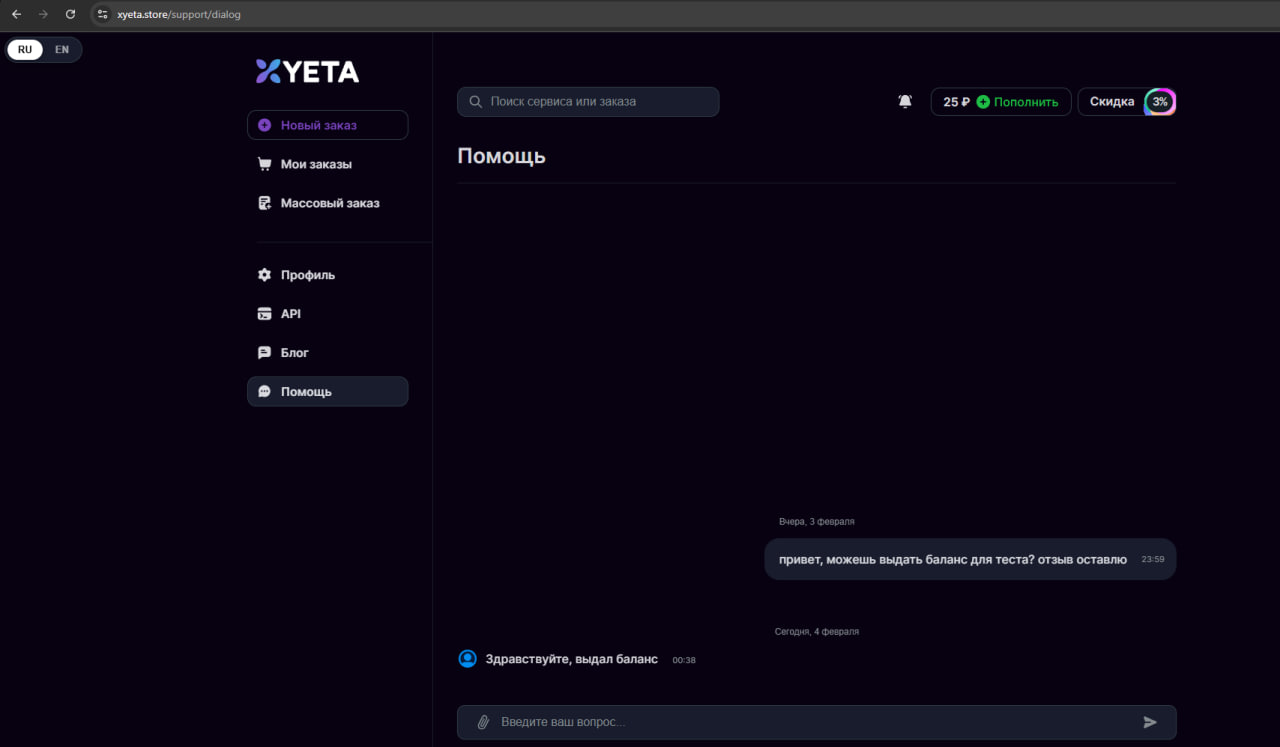The height and width of the screenshot is (747, 1280).
Task: Go to Мои заказы
Action: [315, 164]
